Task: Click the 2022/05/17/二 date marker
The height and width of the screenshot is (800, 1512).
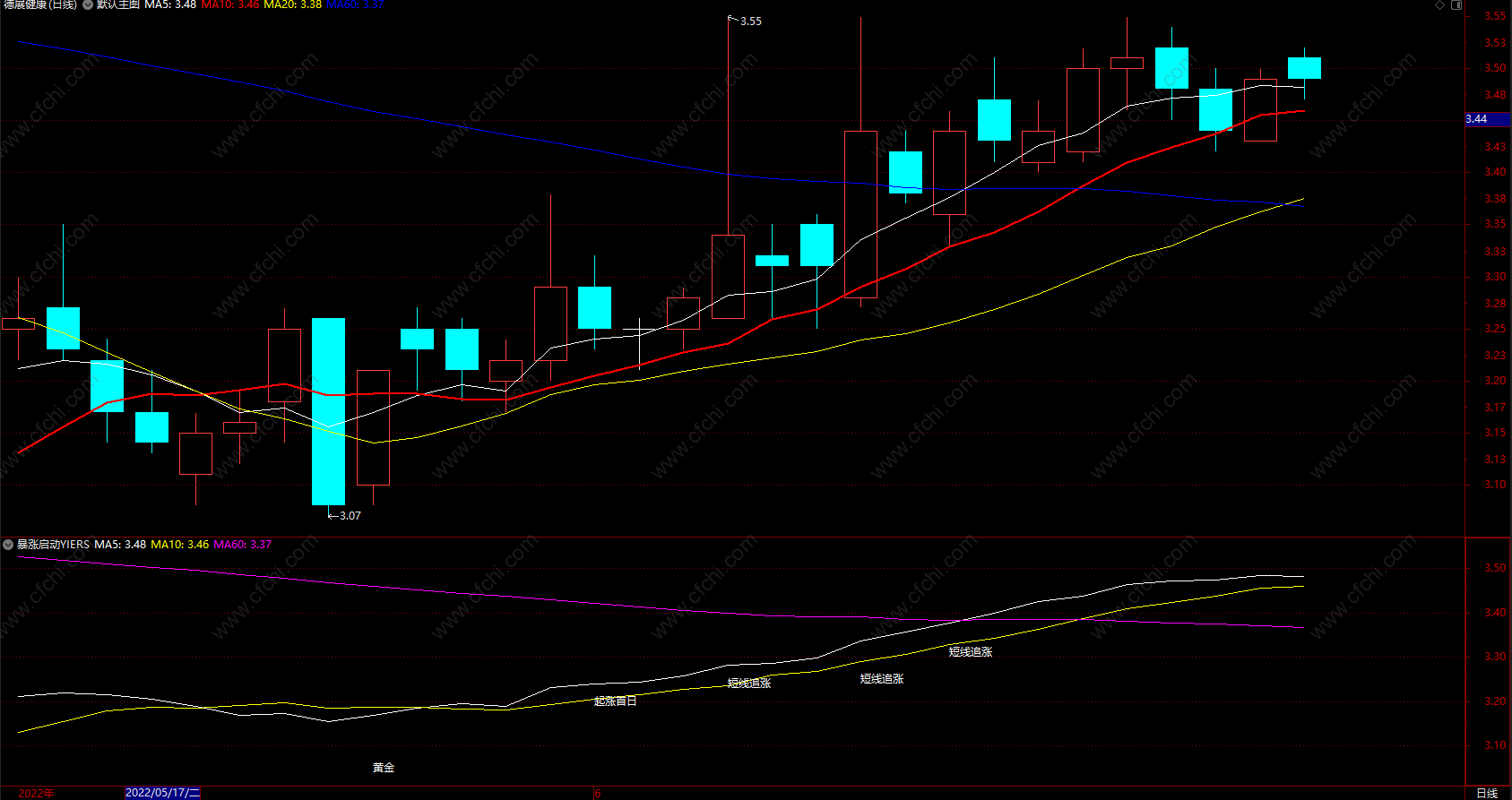Action: tap(163, 793)
